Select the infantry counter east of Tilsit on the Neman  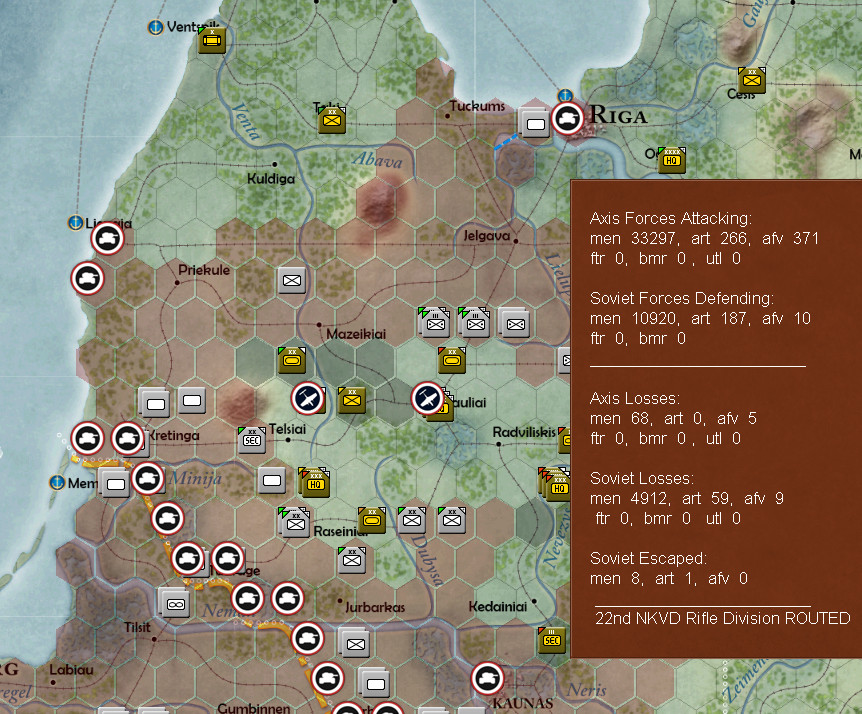[x=354, y=643]
